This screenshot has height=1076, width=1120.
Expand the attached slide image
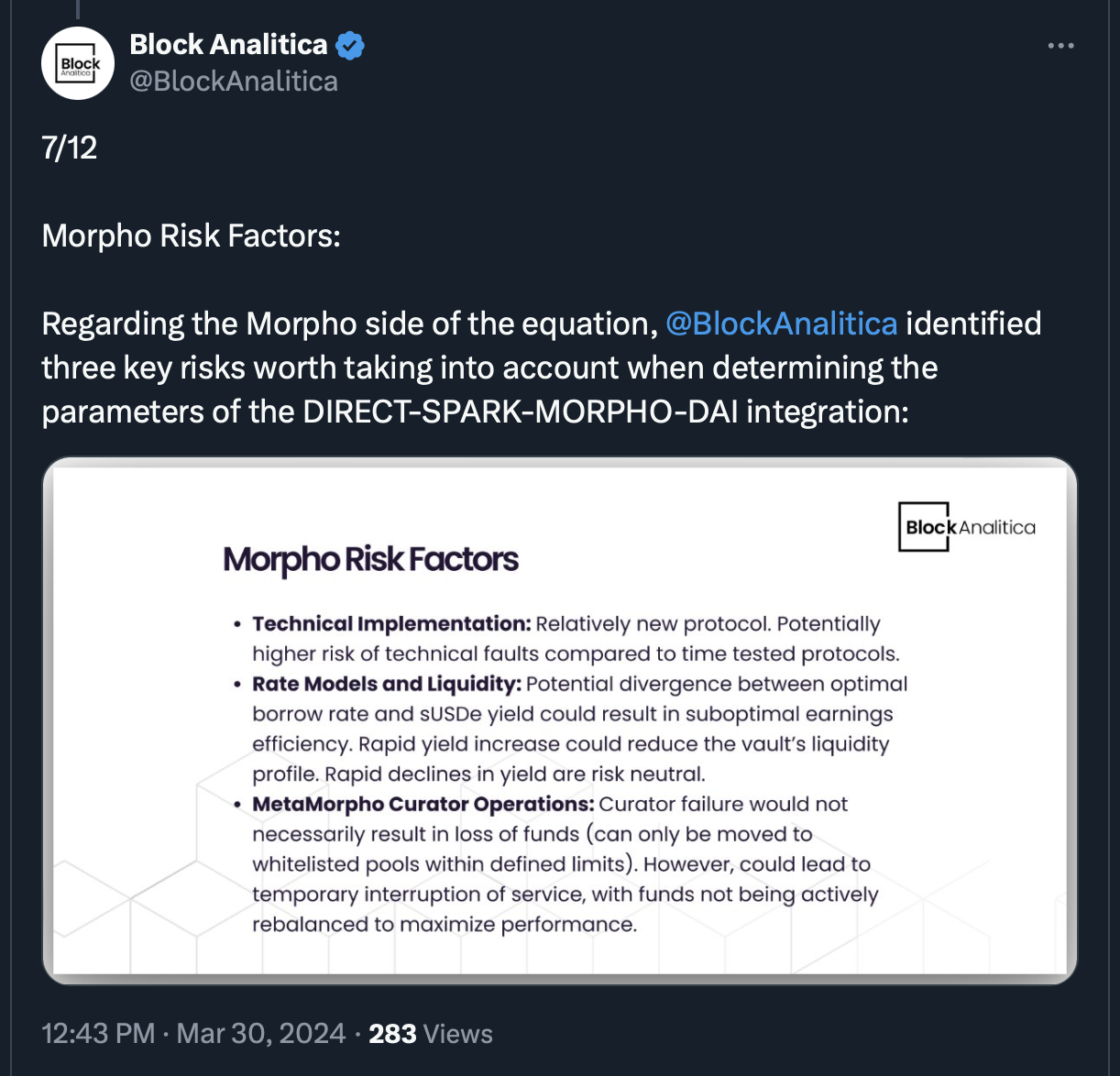point(560,720)
